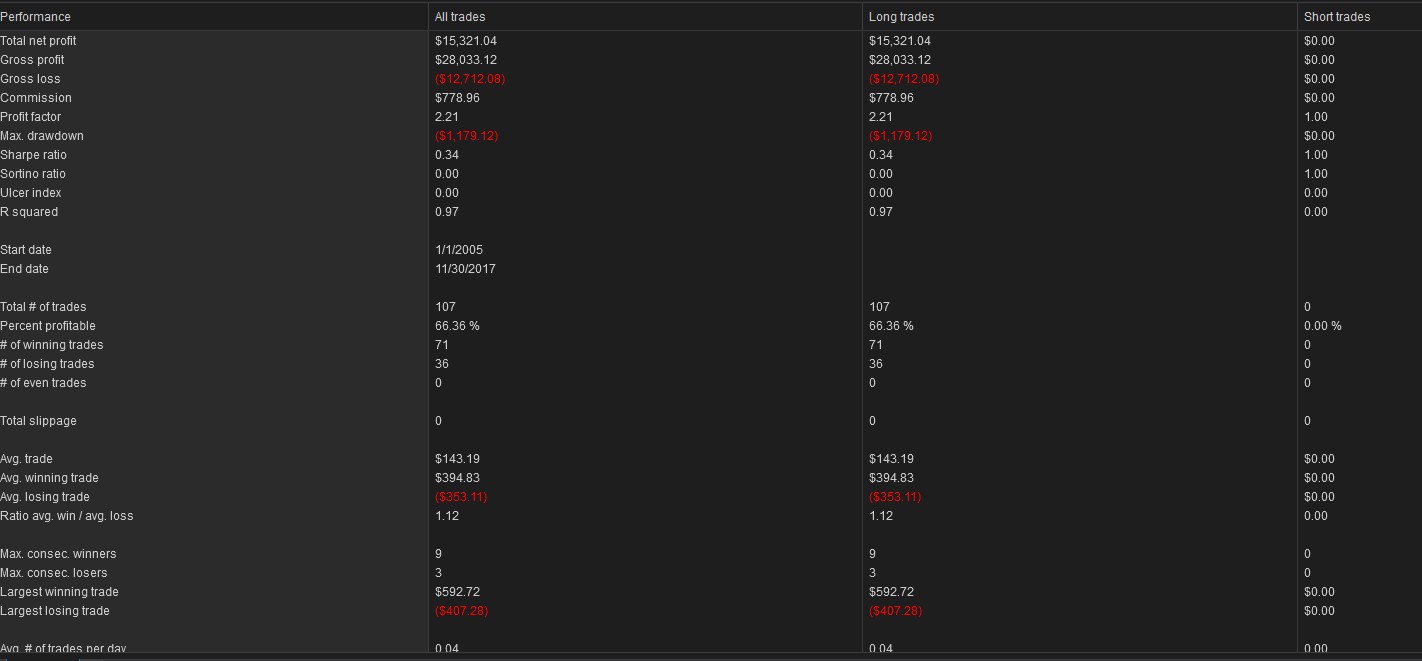Select the End date value 11/30/2017

click(x=465, y=269)
